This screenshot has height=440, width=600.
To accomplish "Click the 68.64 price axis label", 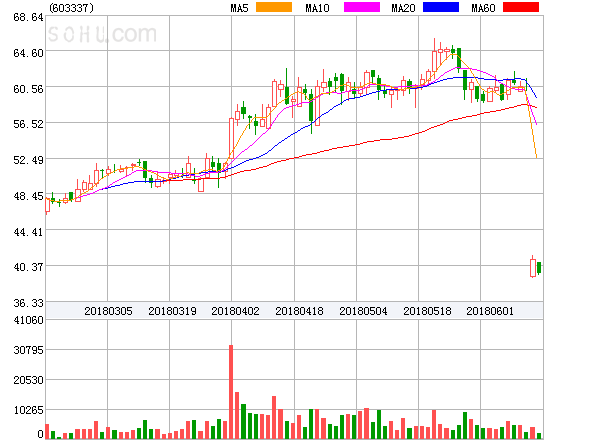I will point(28,17).
